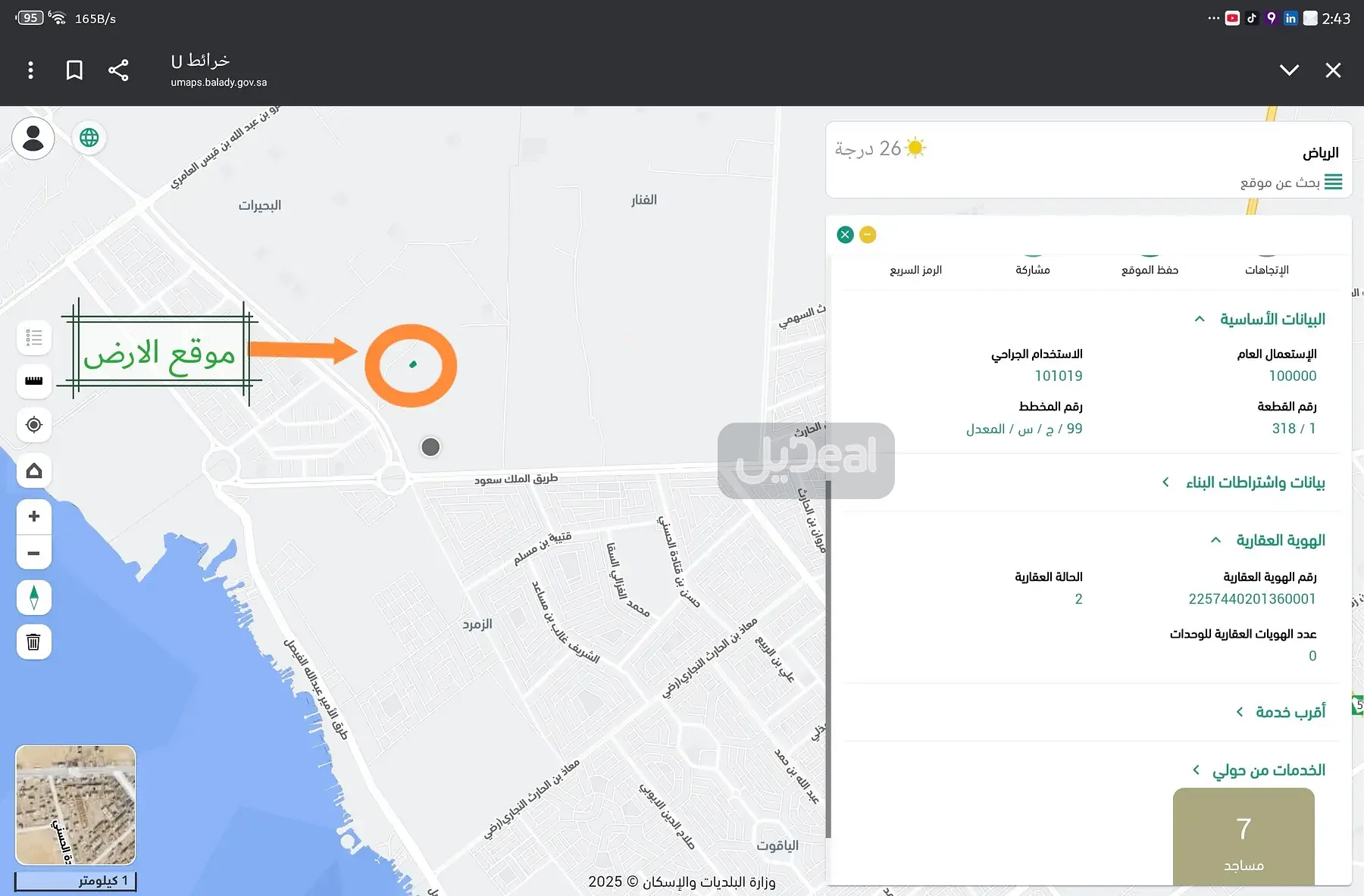Open the 7 مساجد services card
This screenshot has height=896, width=1364.
pos(1244,837)
